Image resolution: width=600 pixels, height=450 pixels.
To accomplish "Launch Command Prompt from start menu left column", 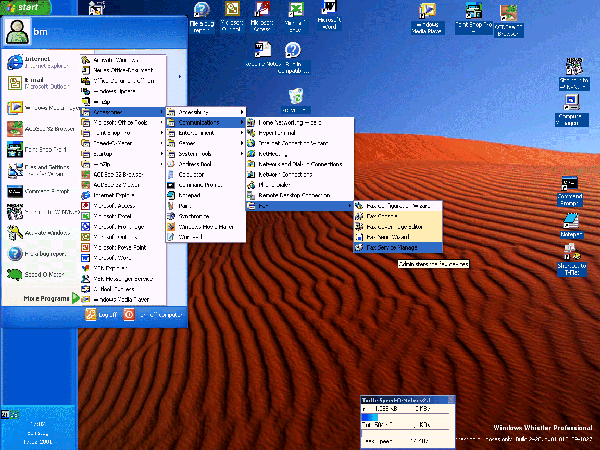I will pos(38,191).
